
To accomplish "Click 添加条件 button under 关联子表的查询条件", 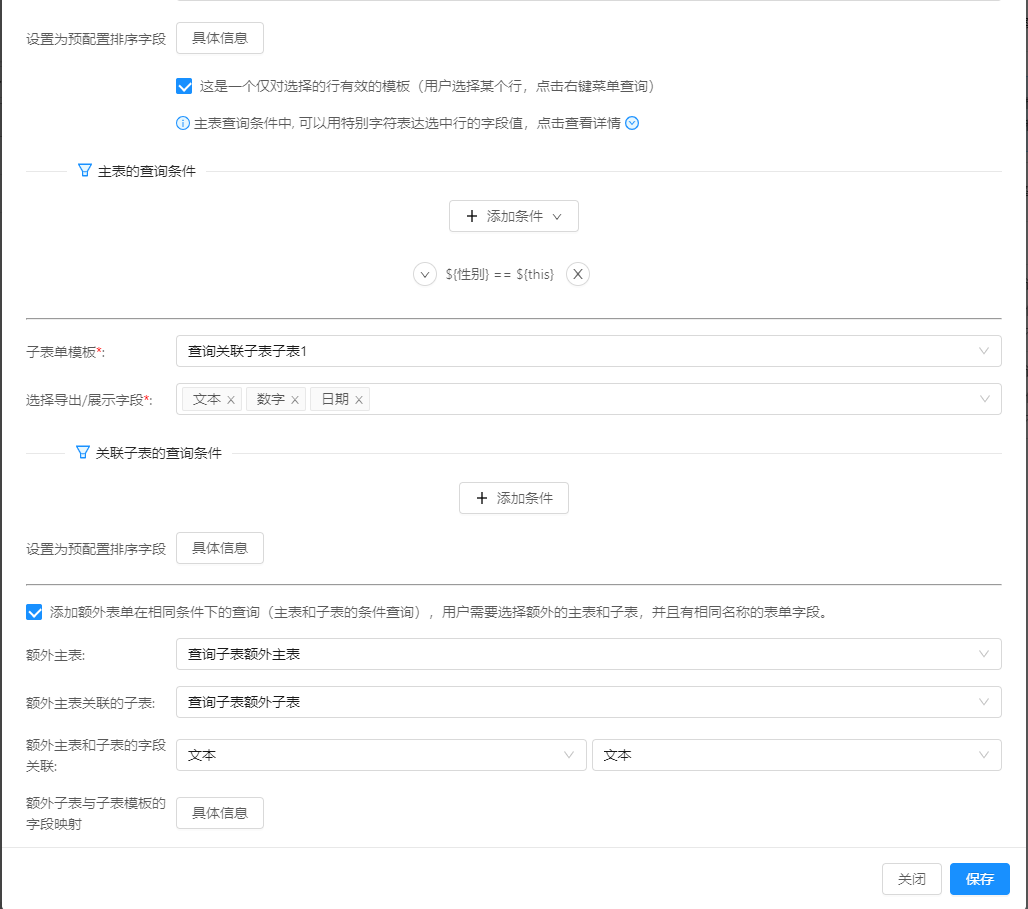I will [514, 498].
